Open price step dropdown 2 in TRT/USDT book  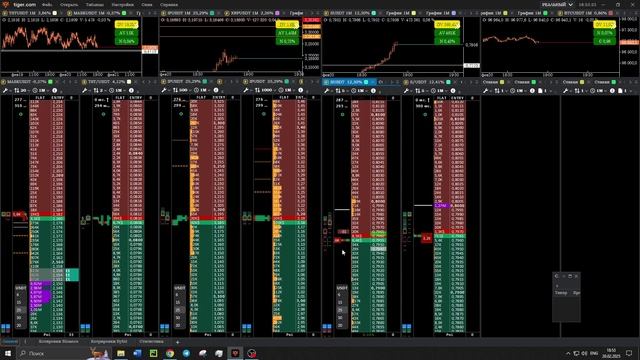(x=99, y=90)
